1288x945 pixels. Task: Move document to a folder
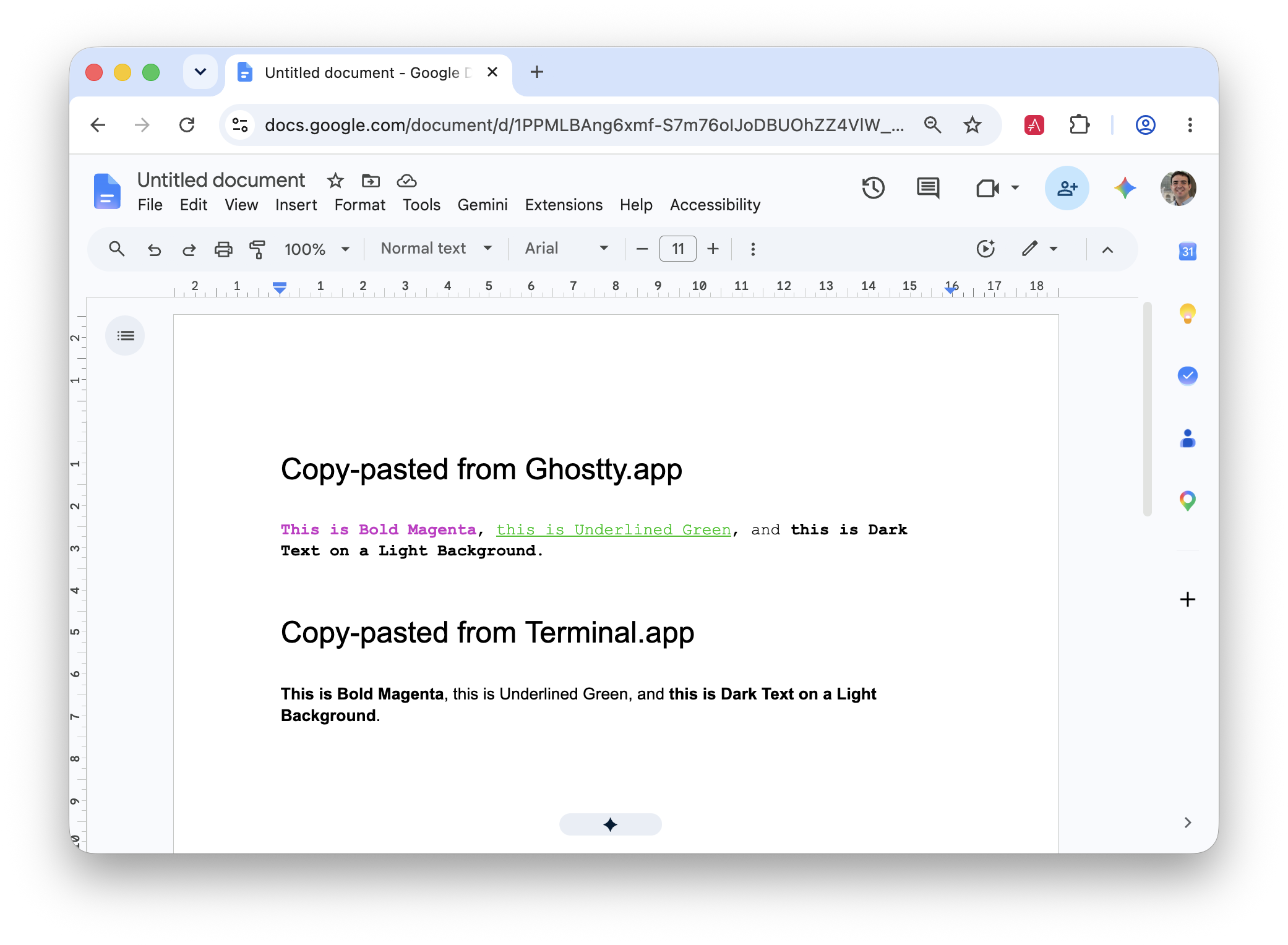[371, 181]
